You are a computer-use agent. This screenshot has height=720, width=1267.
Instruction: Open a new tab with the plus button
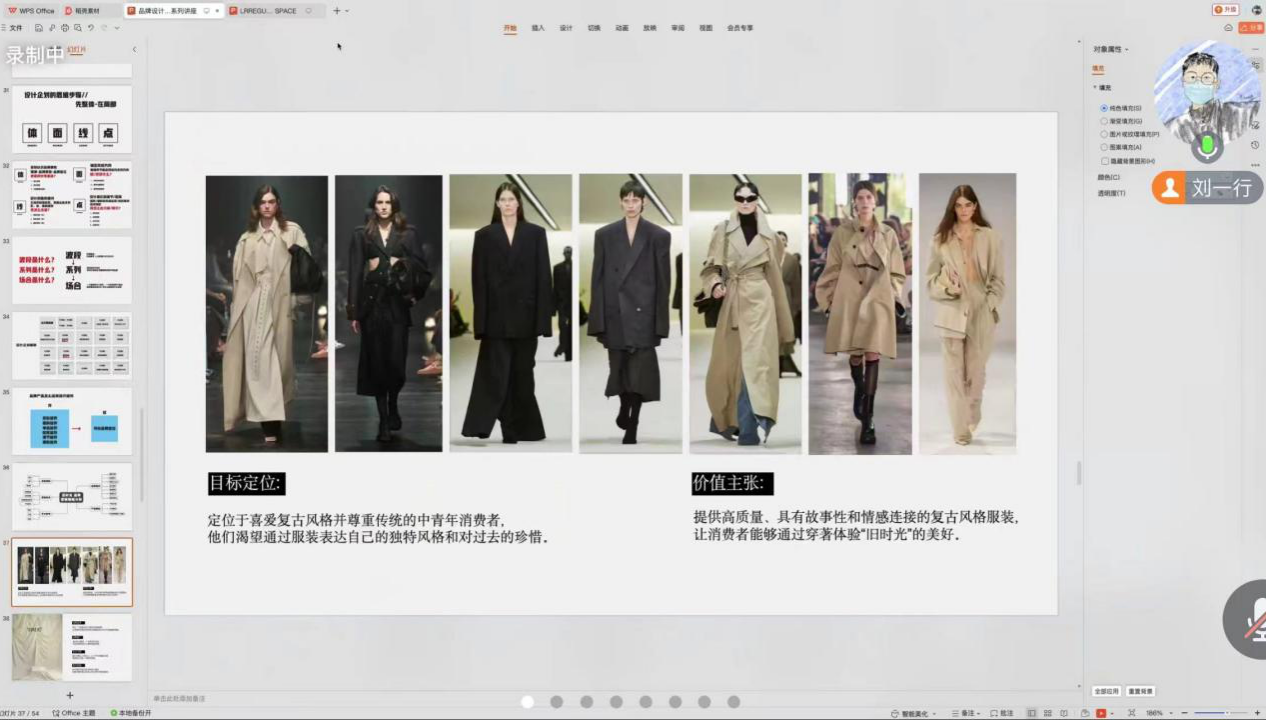tap(336, 11)
